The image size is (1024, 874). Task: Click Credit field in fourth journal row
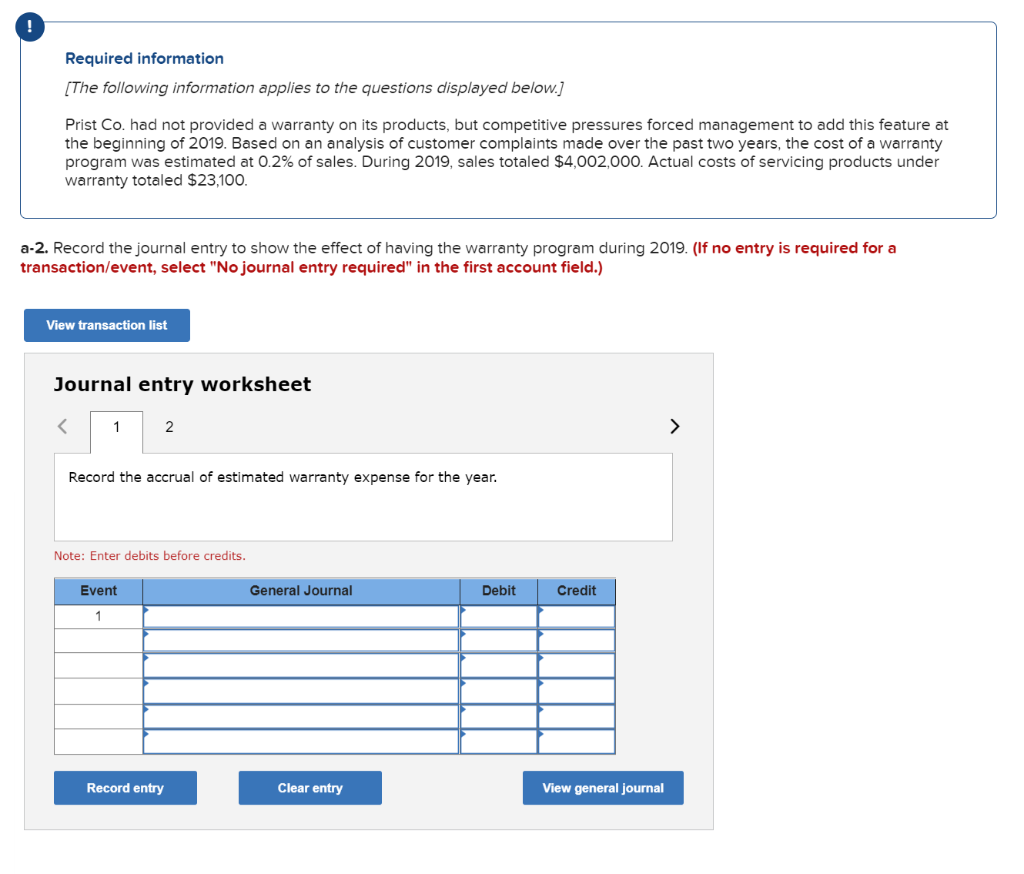(x=577, y=691)
